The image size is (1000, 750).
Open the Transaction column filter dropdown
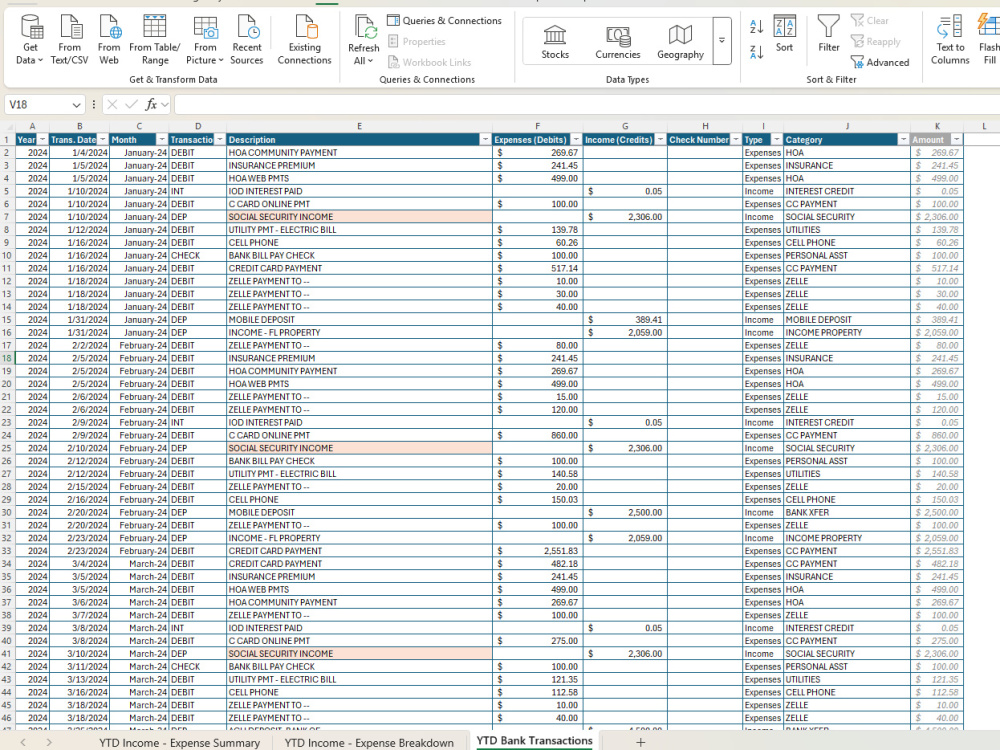(x=220, y=140)
